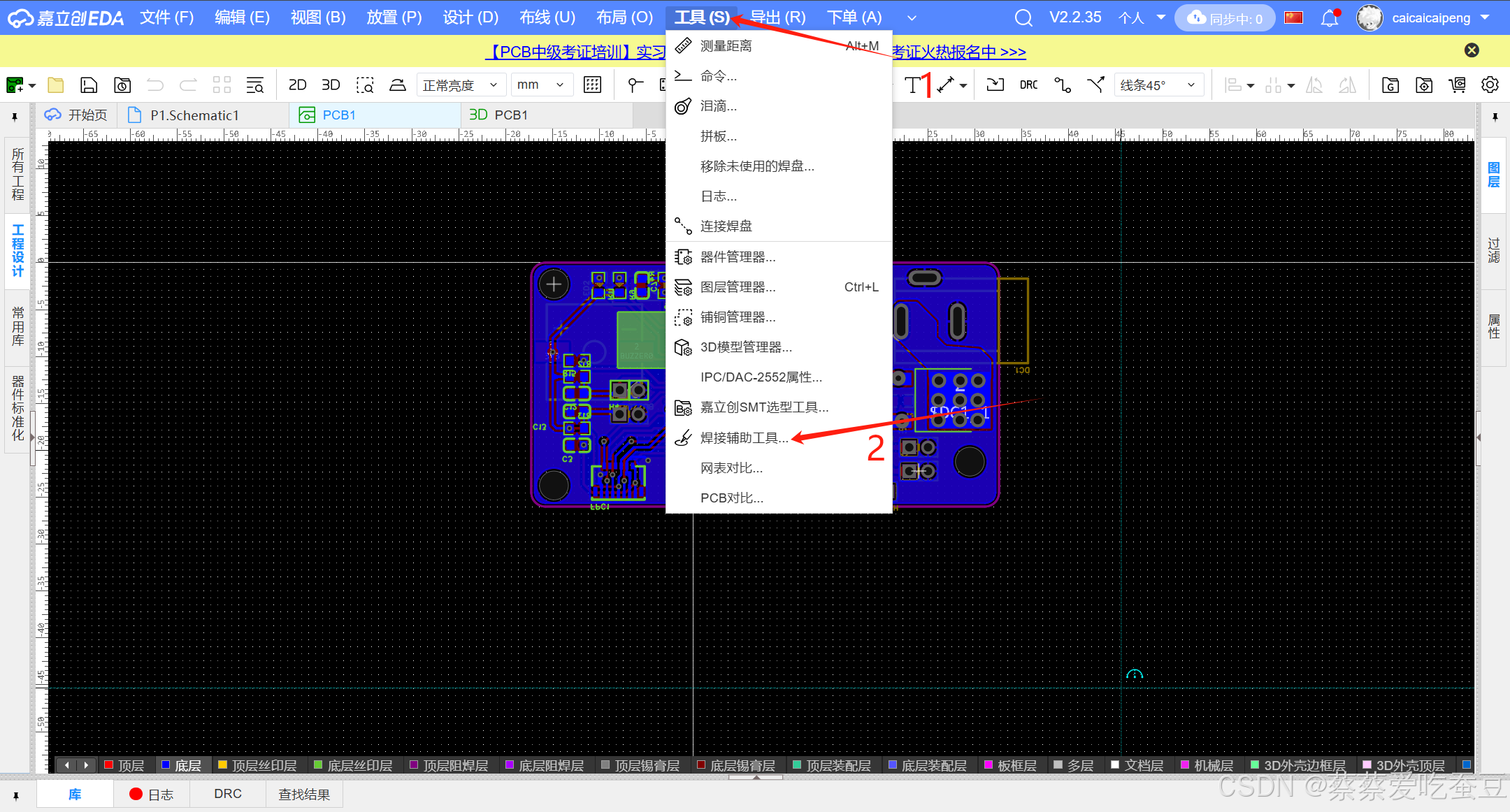Close the yellow announcement banner
Image resolution: width=1510 pixels, height=812 pixels.
coord(1472,50)
